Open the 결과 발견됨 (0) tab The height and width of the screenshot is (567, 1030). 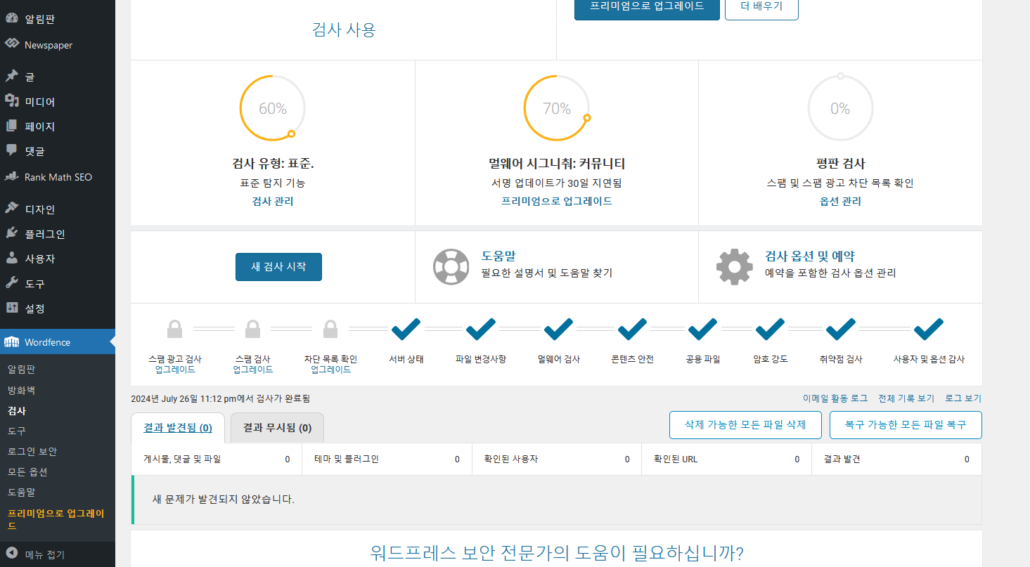(x=178, y=428)
